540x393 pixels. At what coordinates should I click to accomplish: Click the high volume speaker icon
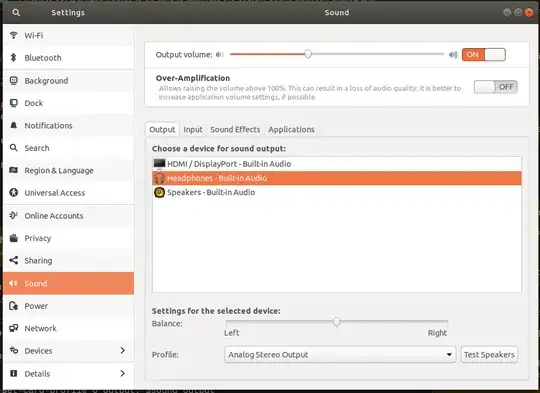453,55
